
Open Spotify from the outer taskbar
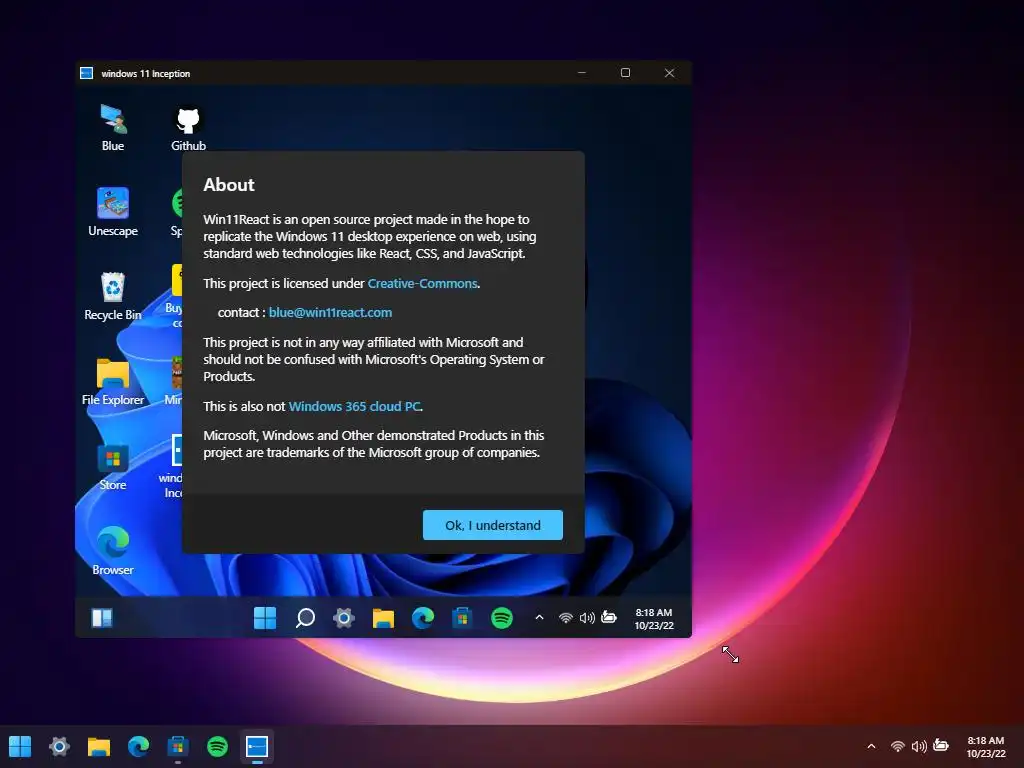(217, 746)
